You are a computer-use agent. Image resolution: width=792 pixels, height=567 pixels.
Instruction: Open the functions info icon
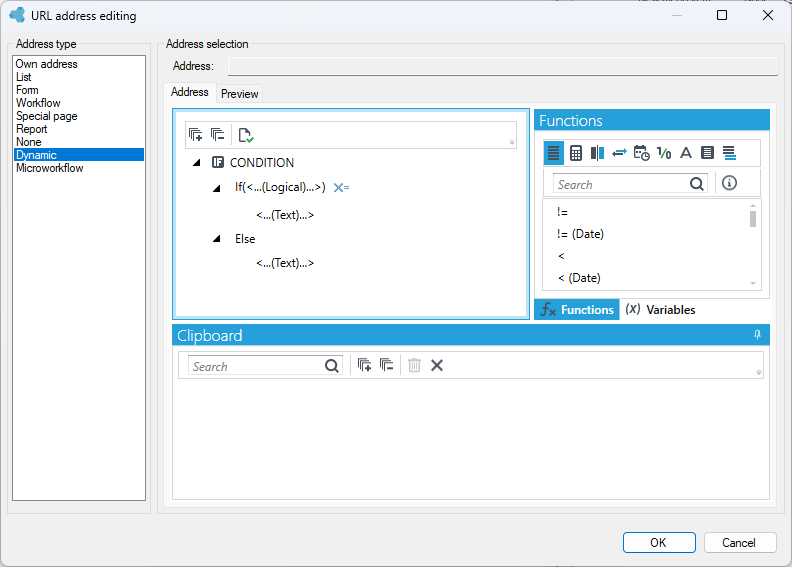(x=729, y=183)
